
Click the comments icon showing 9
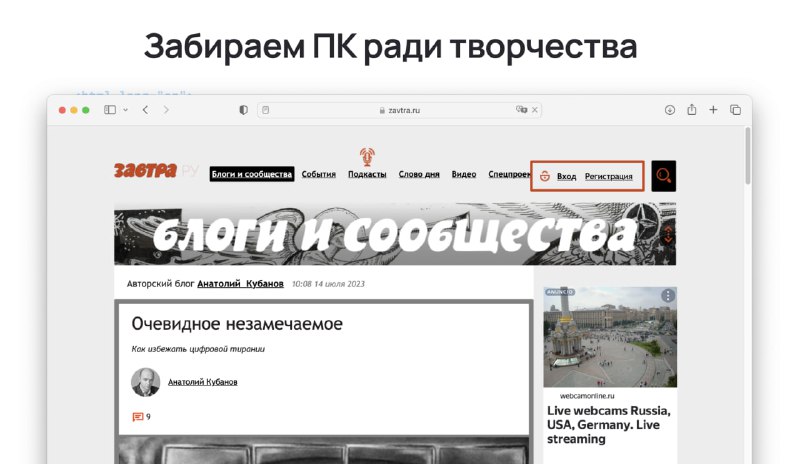point(138,417)
